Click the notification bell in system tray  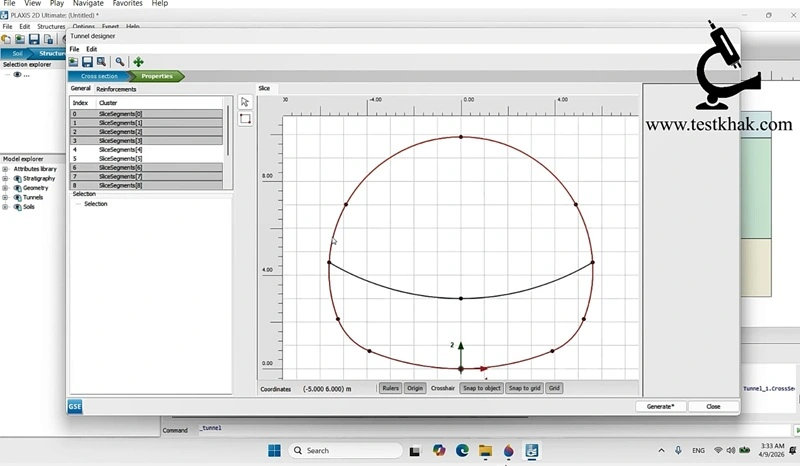(793, 450)
